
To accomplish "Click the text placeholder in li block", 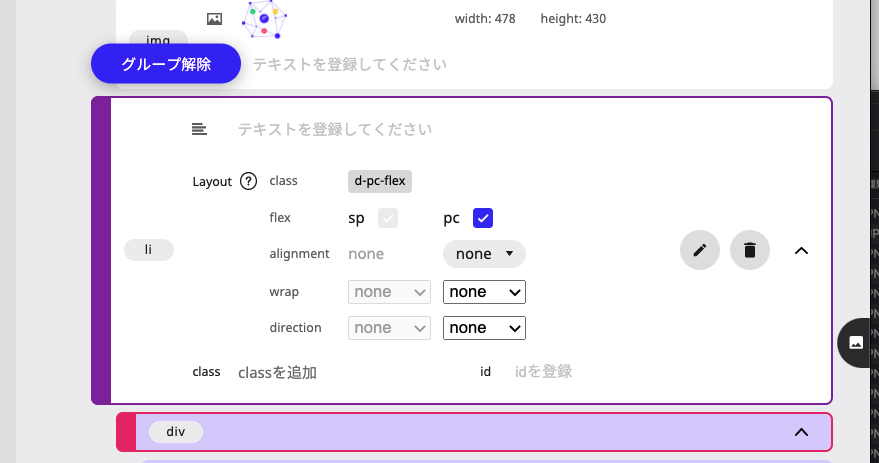I will tap(335, 129).
